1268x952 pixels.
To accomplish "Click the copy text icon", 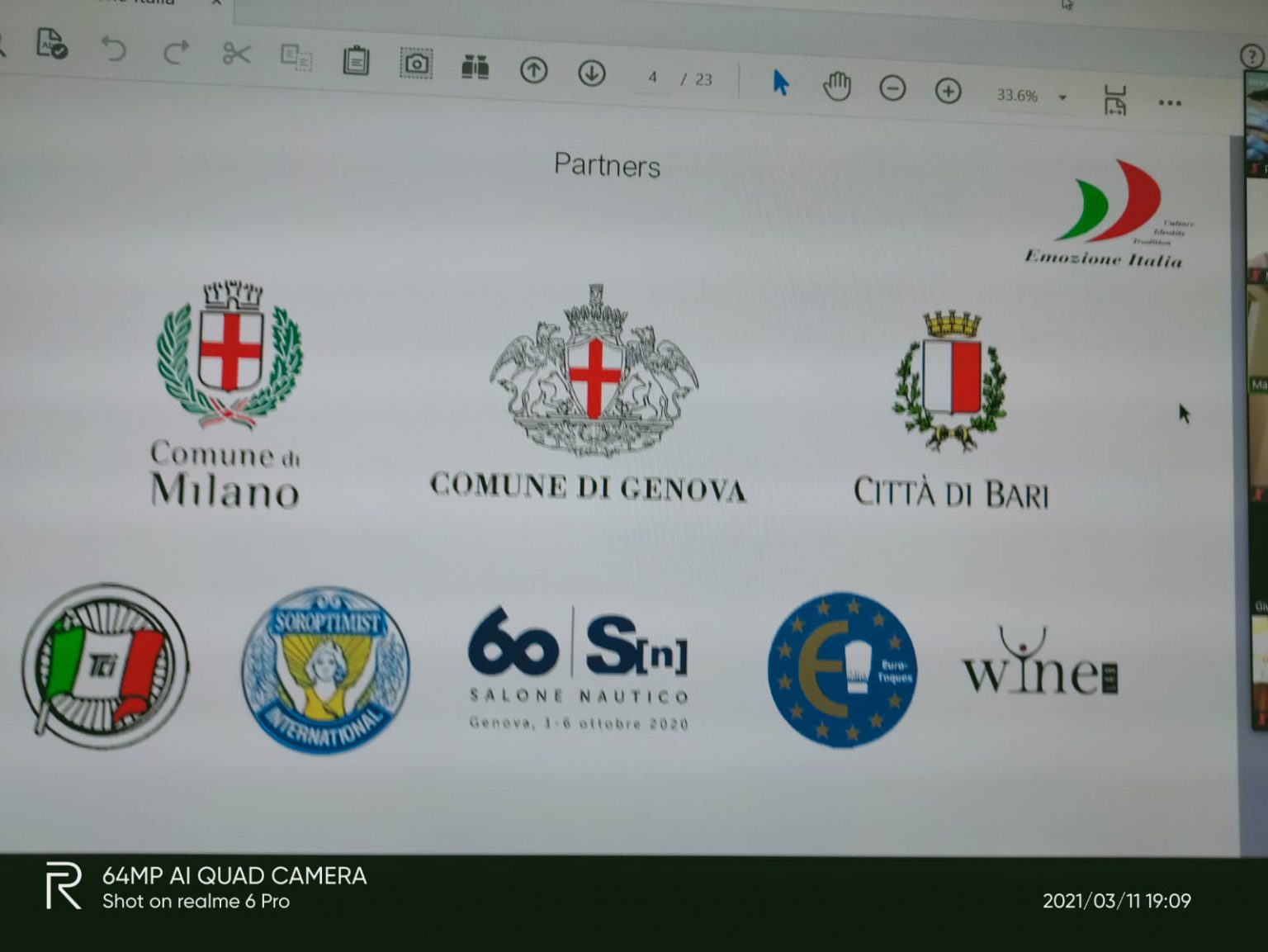I will (x=296, y=58).
